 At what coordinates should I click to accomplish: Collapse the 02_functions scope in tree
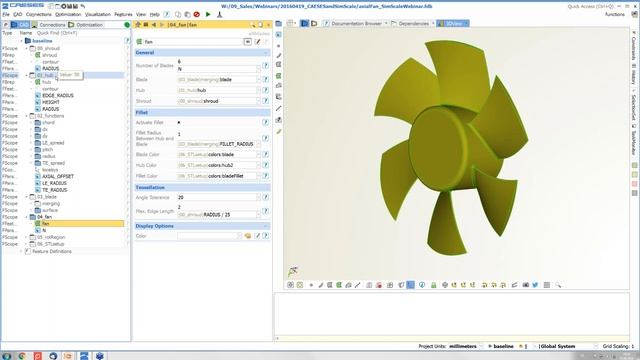pyautogui.click(x=27, y=116)
